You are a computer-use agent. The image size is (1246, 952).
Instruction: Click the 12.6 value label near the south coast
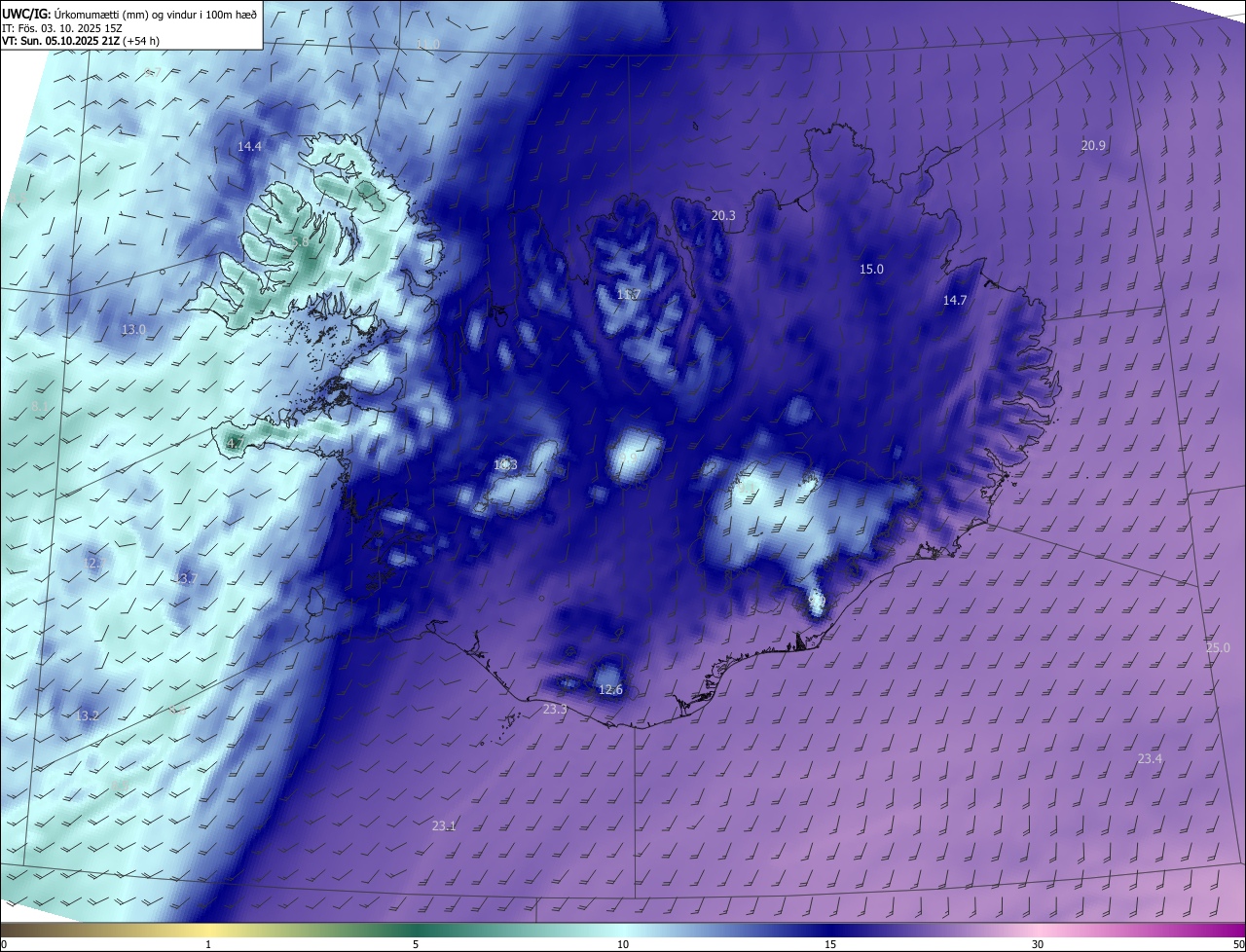pyautogui.click(x=610, y=690)
